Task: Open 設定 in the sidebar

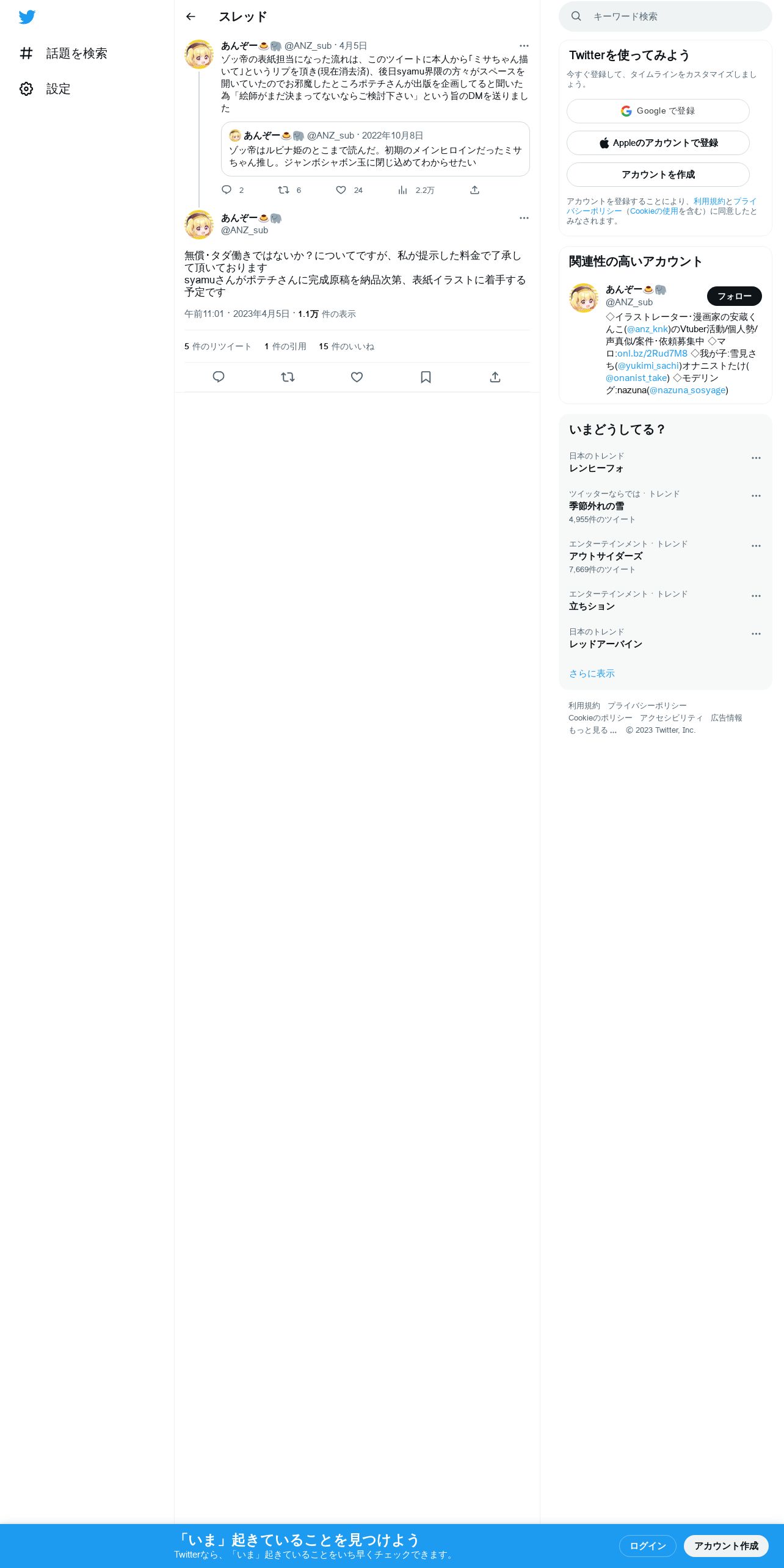Action: pyautogui.click(x=45, y=89)
